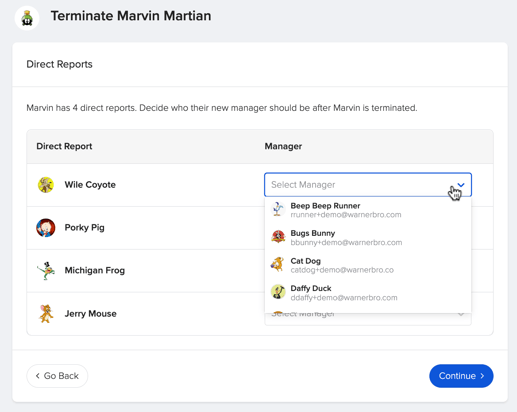Click Bugs Bunny's avatar in dropdown
Image resolution: width=517 pixels, height=412 pixels.
click(278, 237)
